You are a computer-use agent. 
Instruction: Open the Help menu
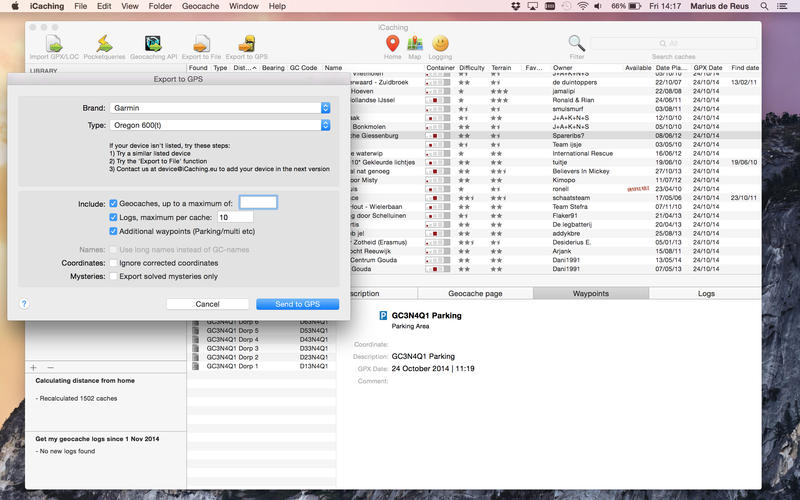(277, 6)
